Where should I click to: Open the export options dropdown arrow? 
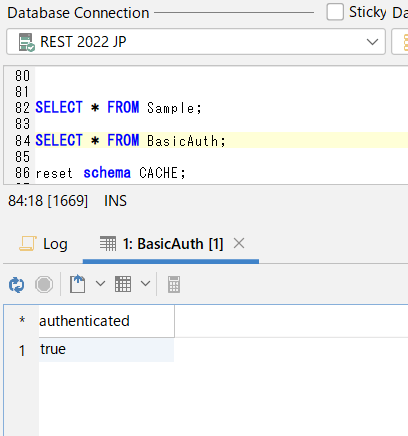pyautogui.click(x=100, y=284)
